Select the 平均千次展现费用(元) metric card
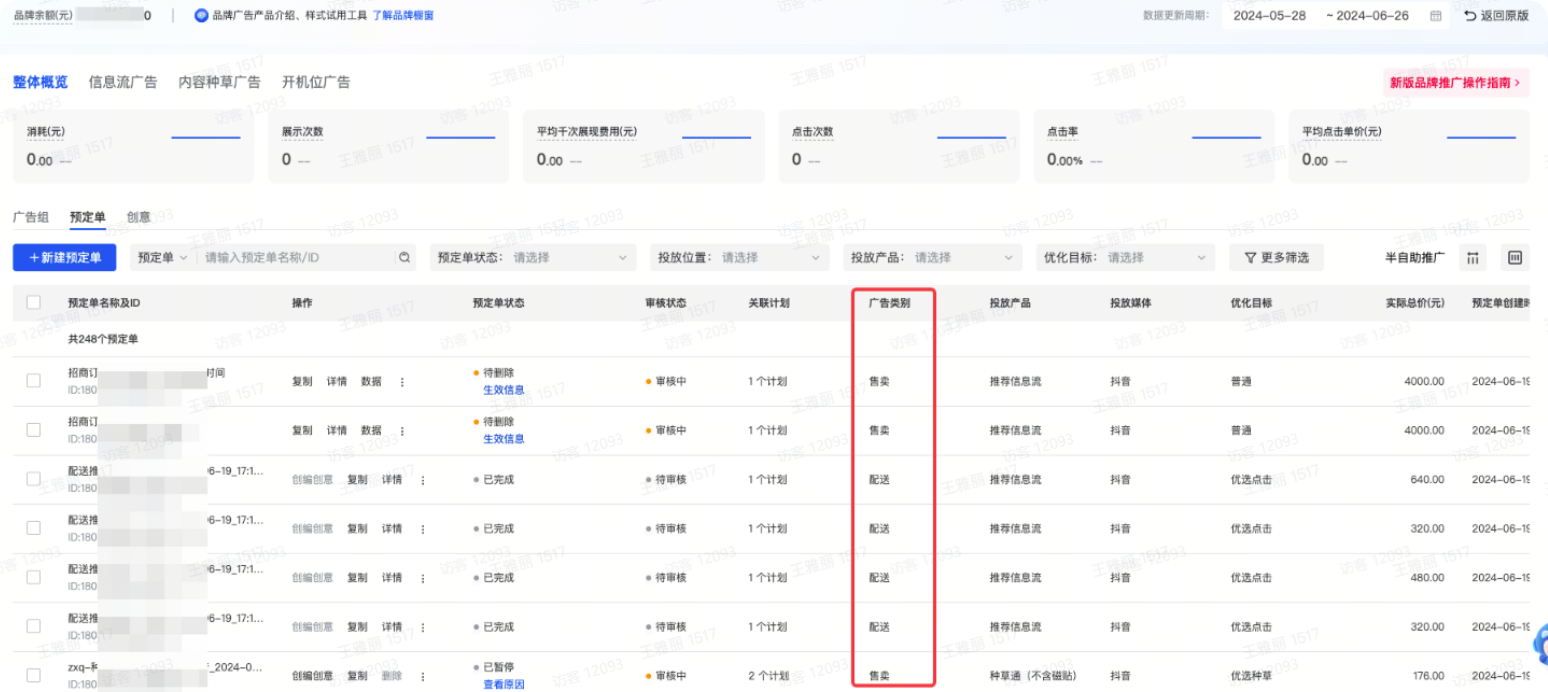The width and height of the screenshot is (1548, 692). pos(644,146)
